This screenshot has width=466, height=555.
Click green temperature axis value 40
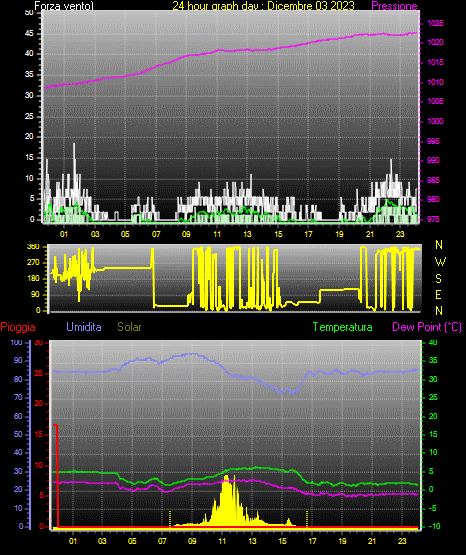pos(433,342)
